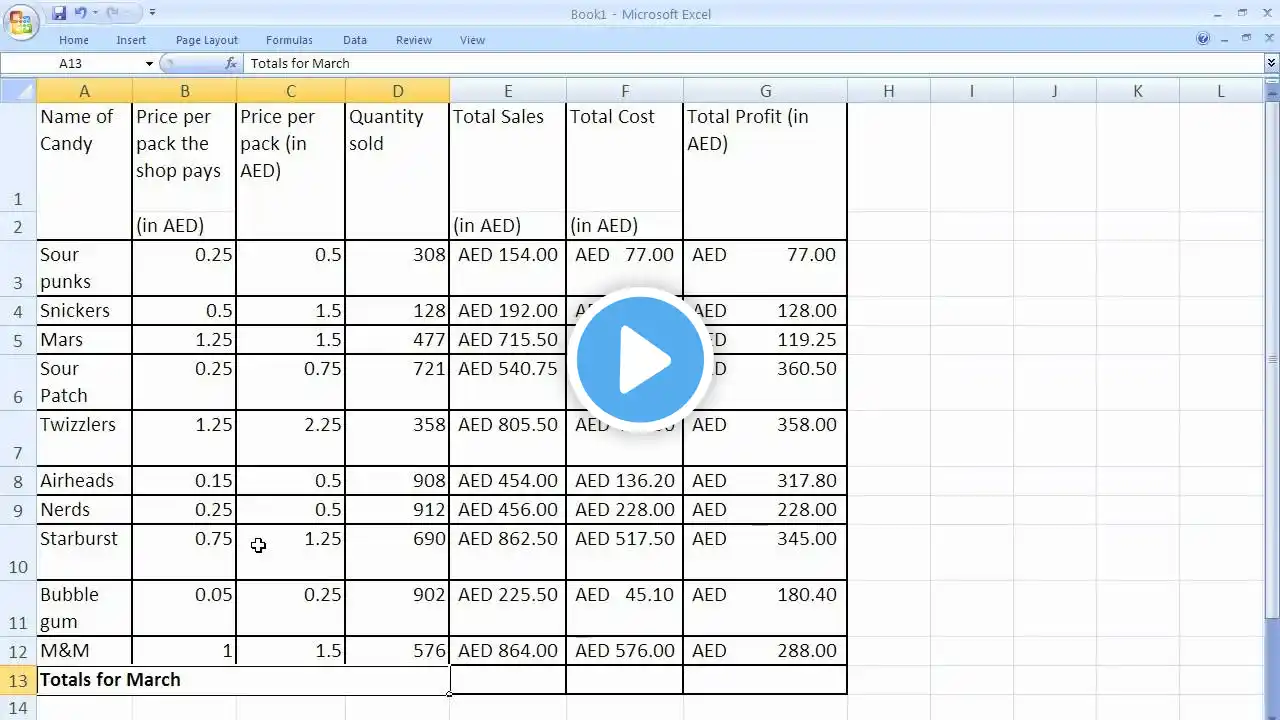Click the 'AED 136.20' total cost cell
The height and width of the screenshot is (720, 1280).
pyautogui.click(x=625, y=481)
